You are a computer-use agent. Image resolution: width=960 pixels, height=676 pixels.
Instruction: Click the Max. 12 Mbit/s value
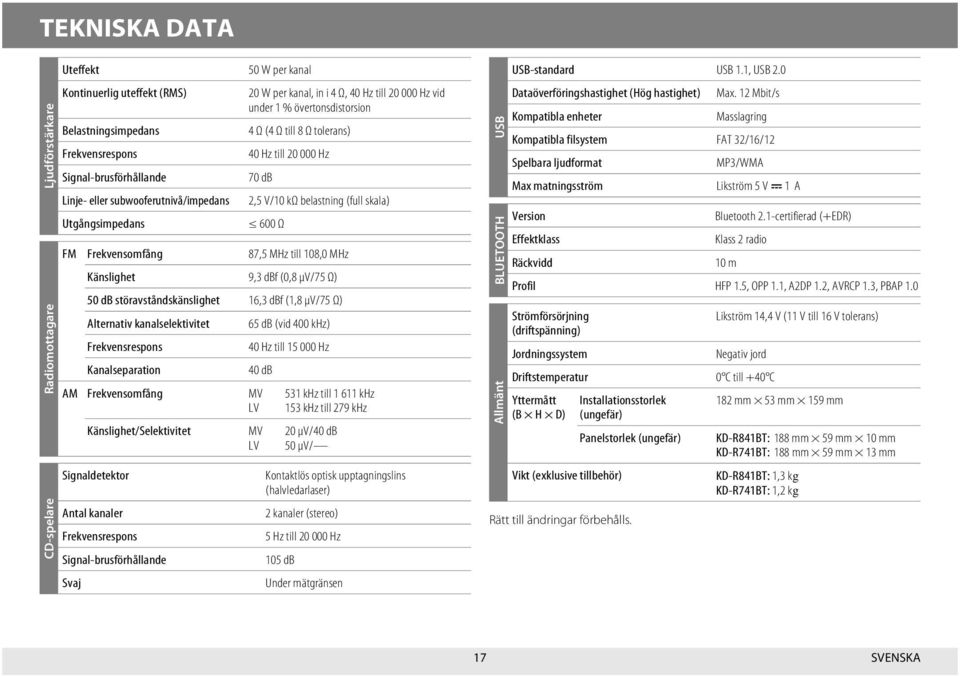click(x=748, y=93)
